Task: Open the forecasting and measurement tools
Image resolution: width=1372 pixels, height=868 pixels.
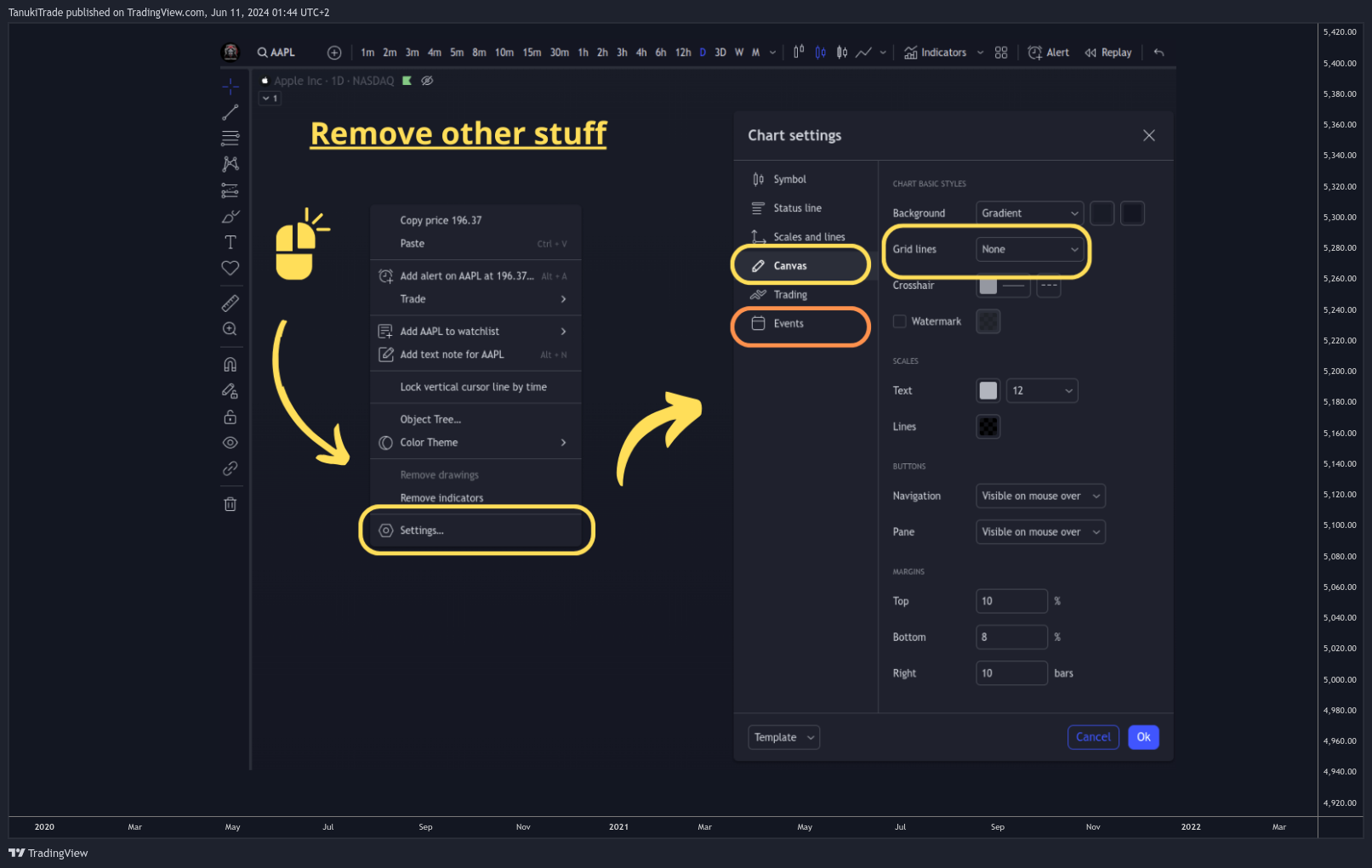Action: point(230,190)
